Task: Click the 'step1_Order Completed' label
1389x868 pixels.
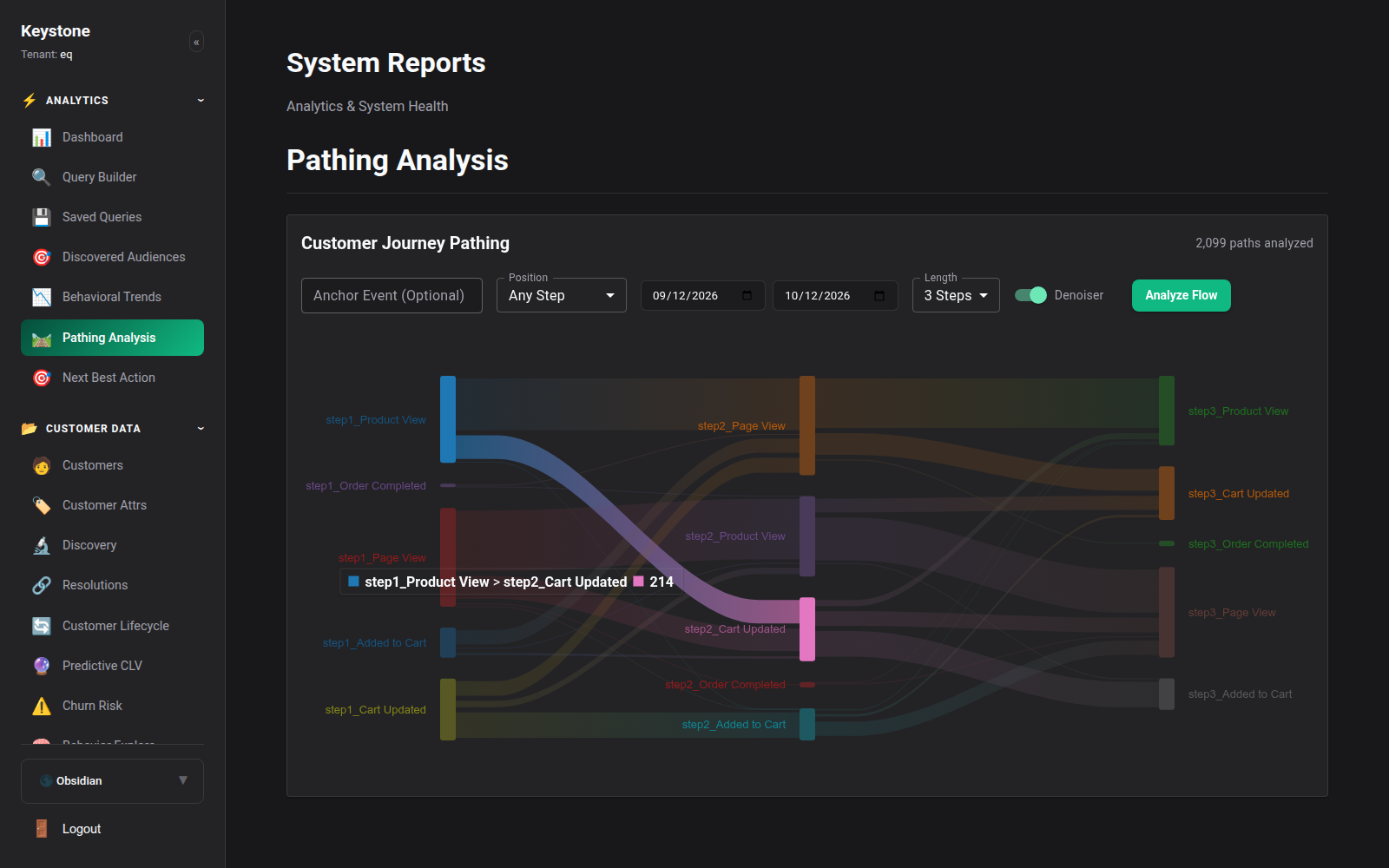Action: (365, 486)
